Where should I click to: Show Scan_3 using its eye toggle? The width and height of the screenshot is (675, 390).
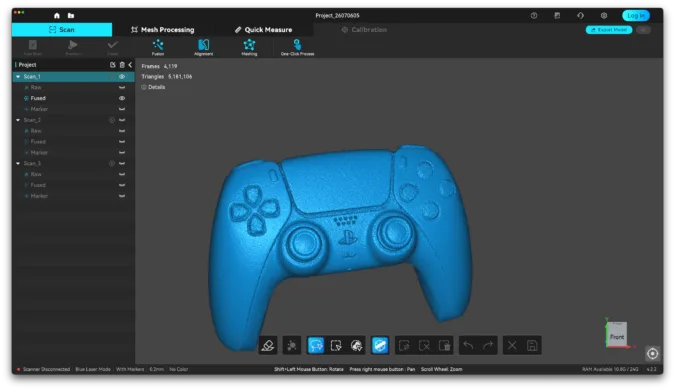[x=122, y=164]
